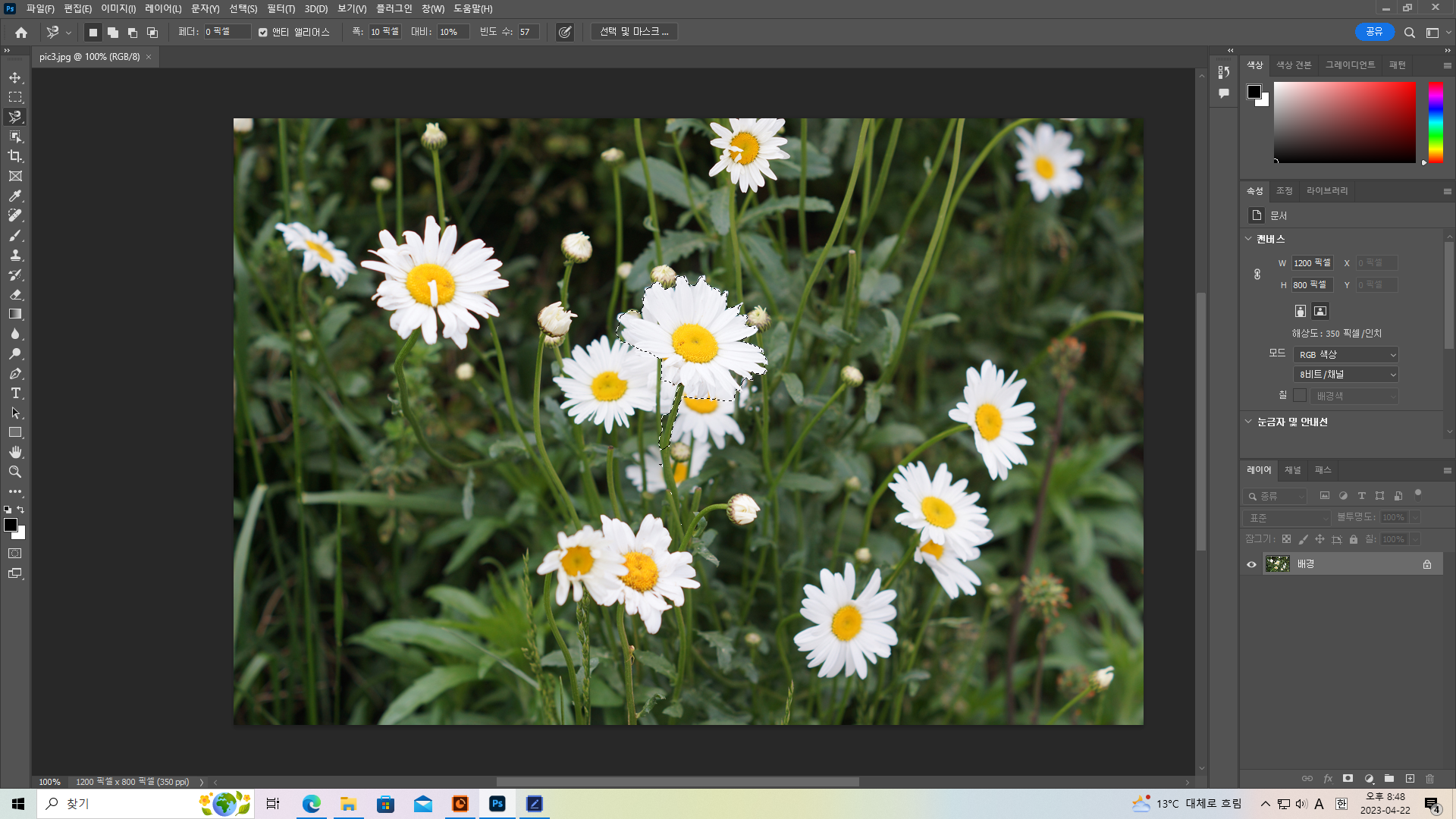Activate the Horizontal Type tool
1456x819 pixels.
(15, 393)
